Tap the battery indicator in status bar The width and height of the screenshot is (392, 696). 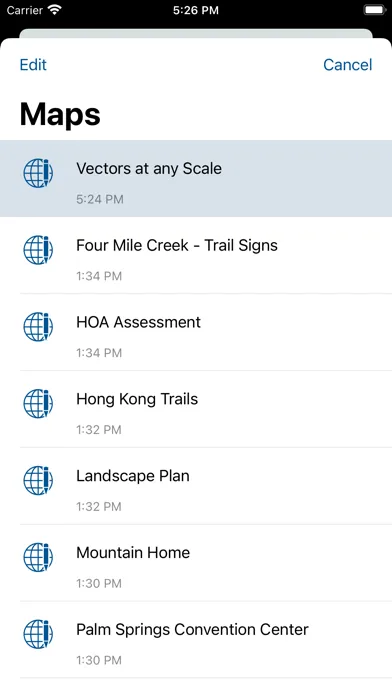tap(374, 10)
